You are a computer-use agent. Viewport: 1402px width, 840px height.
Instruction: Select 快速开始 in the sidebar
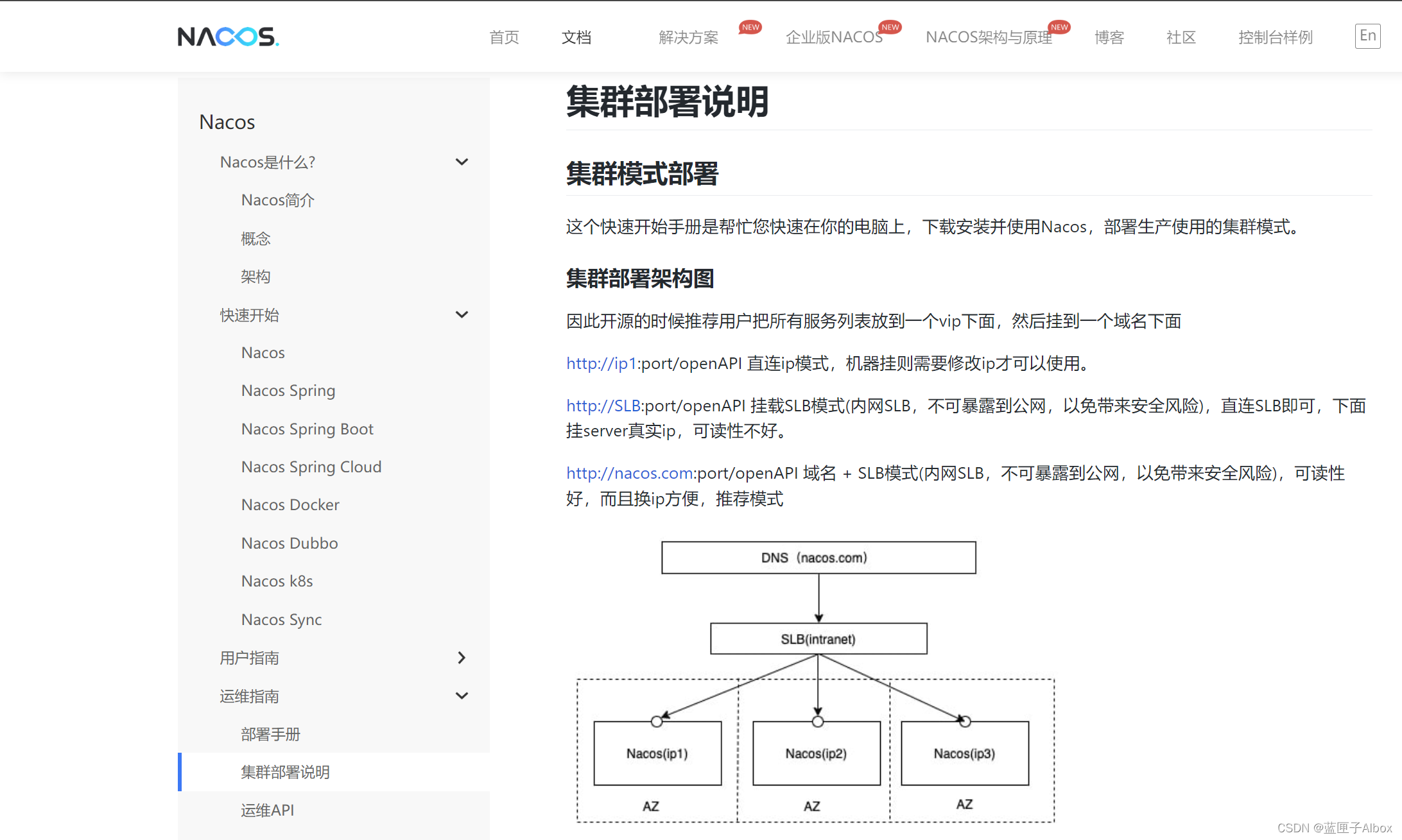tap(249, 315)
